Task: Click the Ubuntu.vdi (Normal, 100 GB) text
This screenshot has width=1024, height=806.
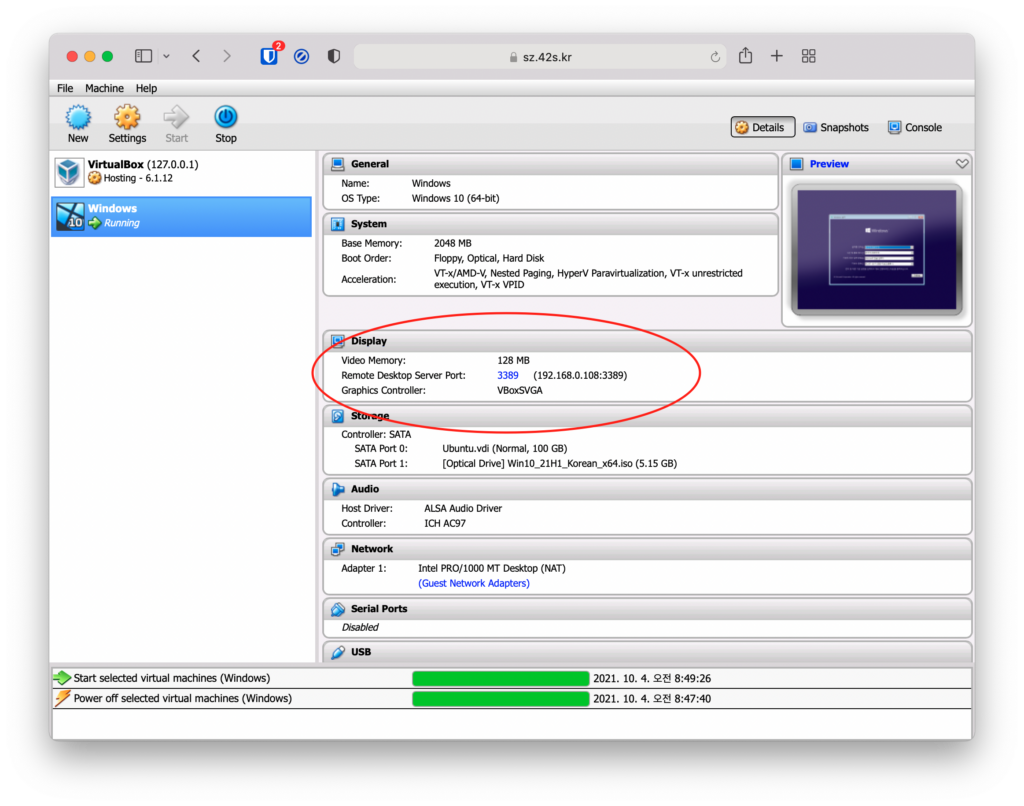Action: 504,449
